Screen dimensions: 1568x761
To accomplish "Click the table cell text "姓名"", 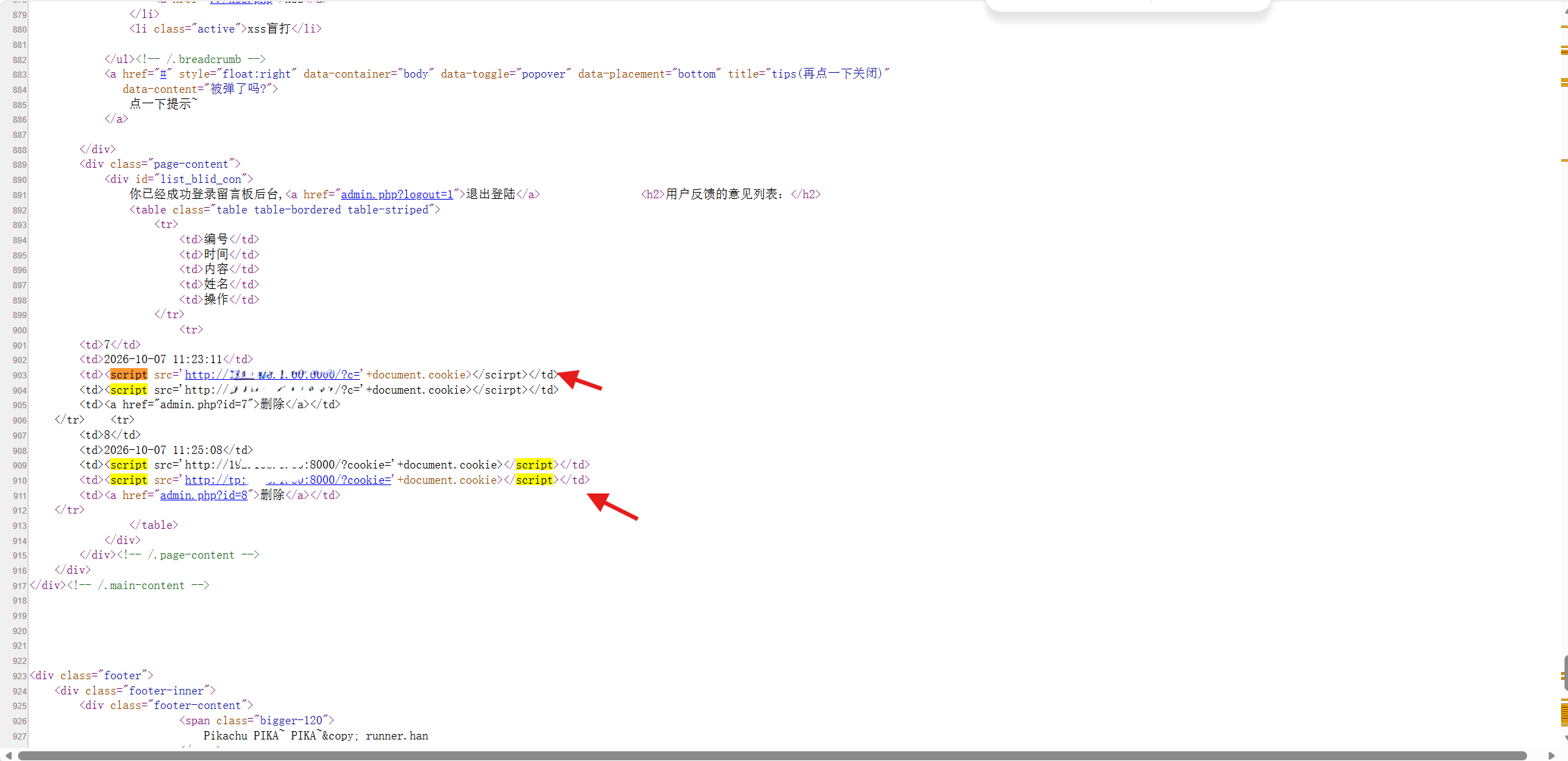I will pyautogui.click(x=216, y=285).
